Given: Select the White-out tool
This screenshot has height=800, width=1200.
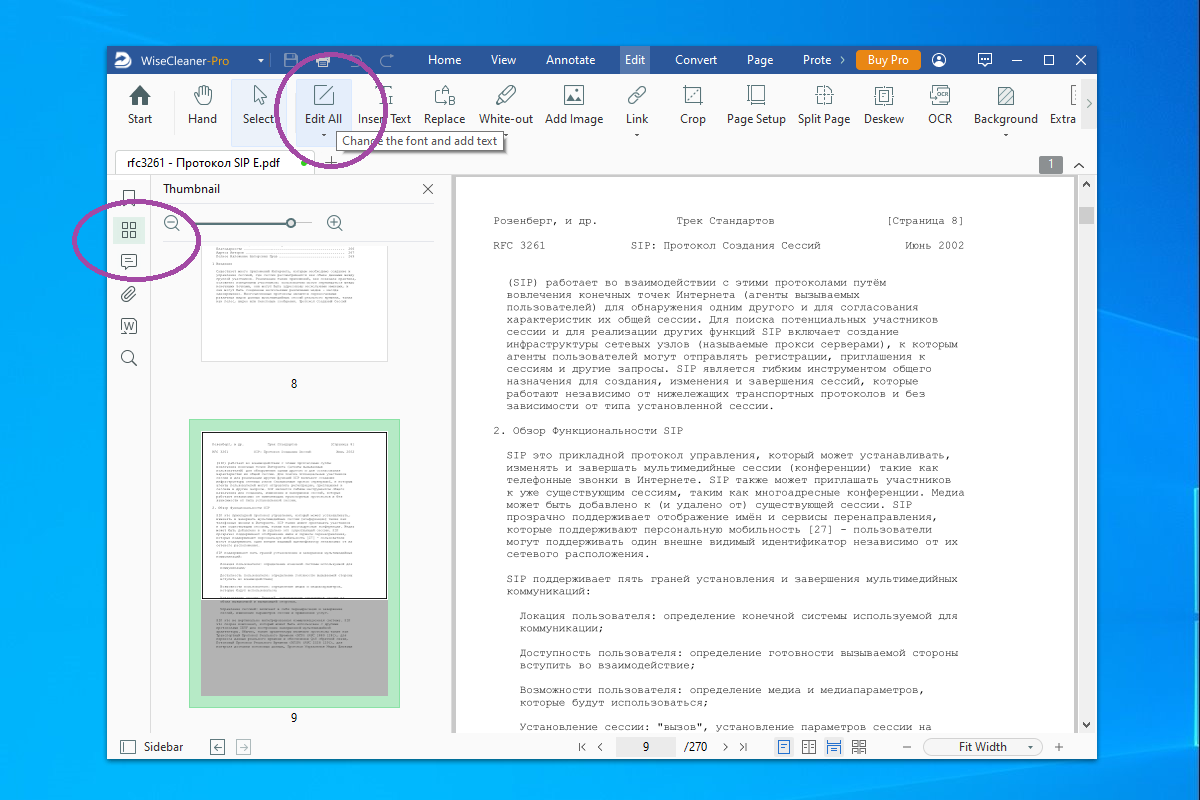Looking at the screenshot, I should pos(505,106).
